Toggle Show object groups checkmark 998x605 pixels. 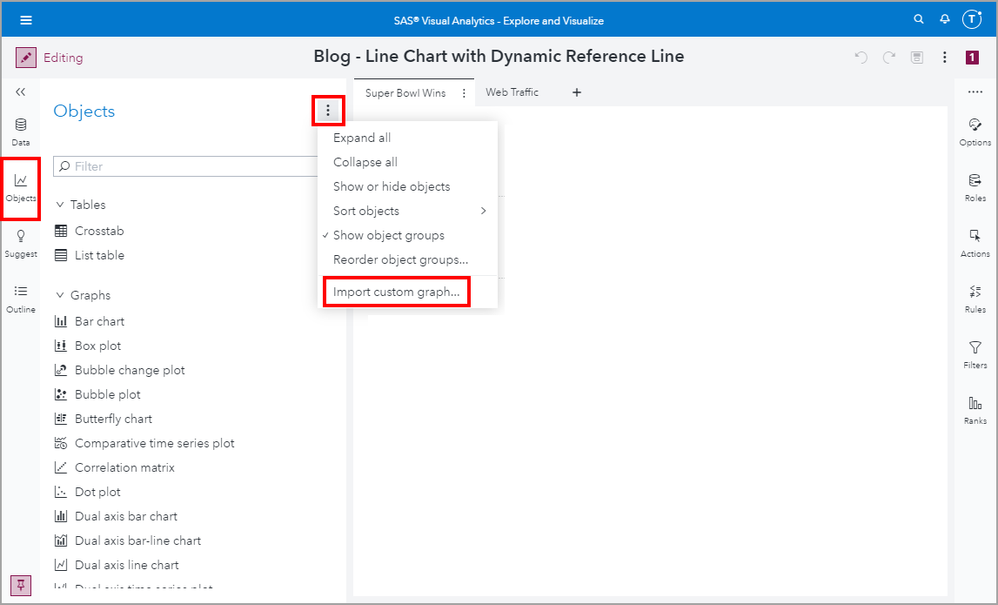tap(389, 236)
